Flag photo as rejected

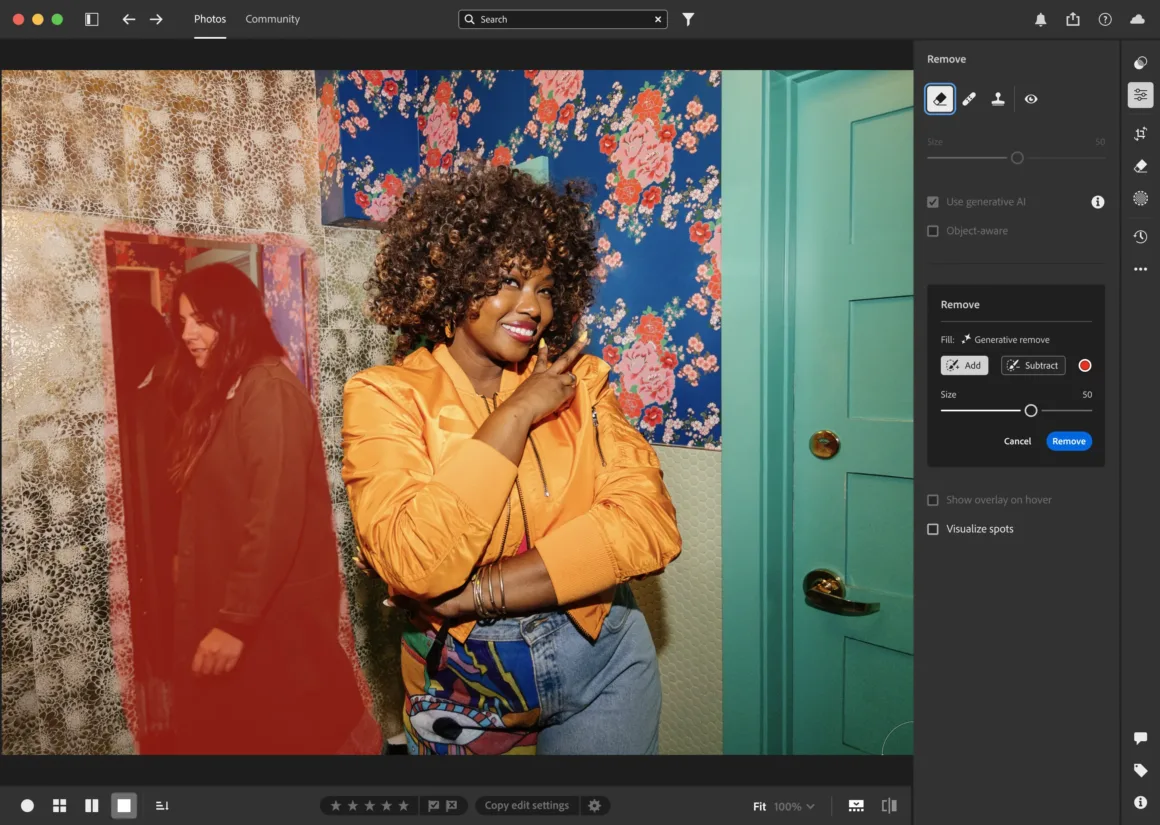pyautogui.click(x=451, y=806)
